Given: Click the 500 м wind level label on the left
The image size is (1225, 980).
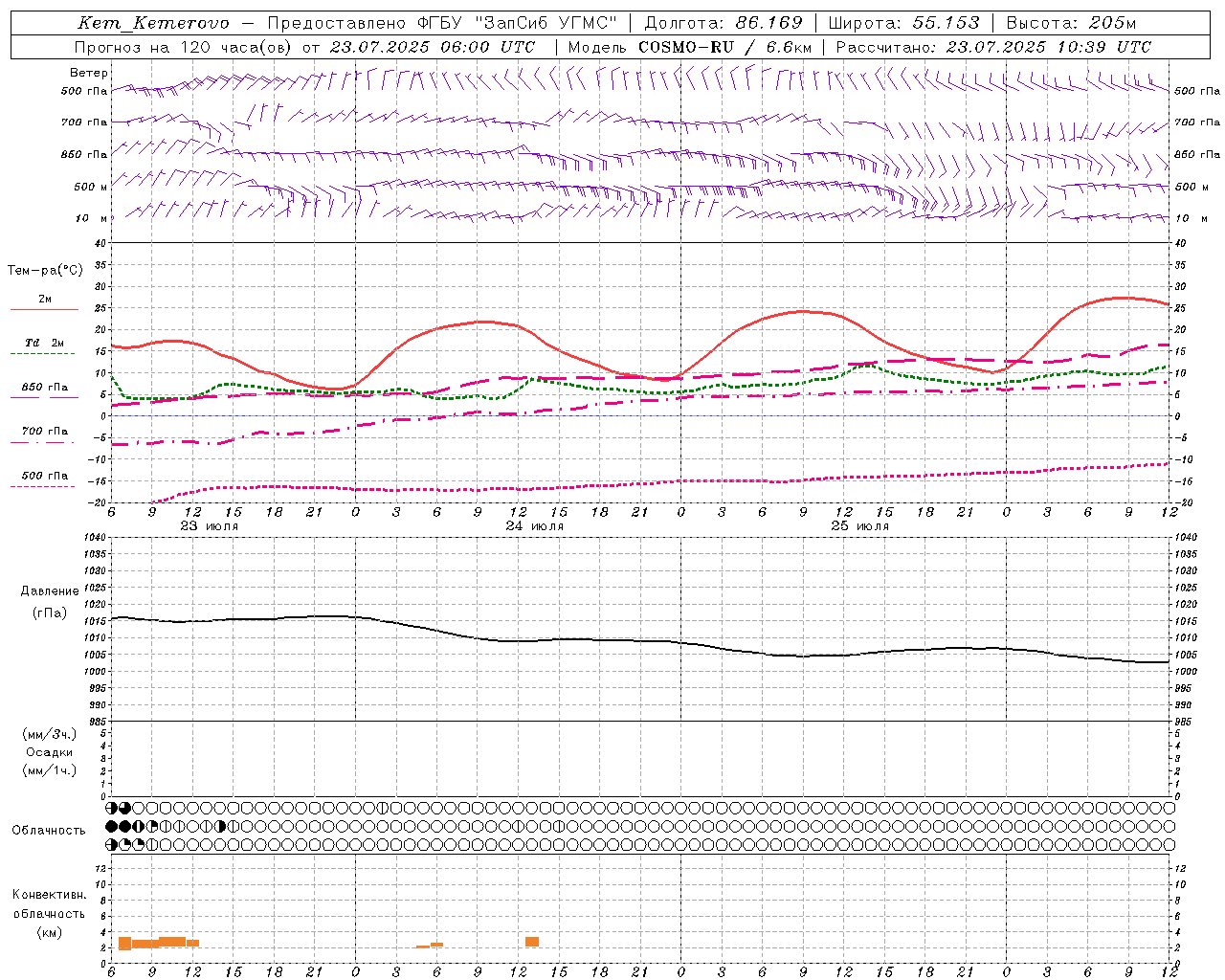Looking at the screenshot, I should 91,187.
